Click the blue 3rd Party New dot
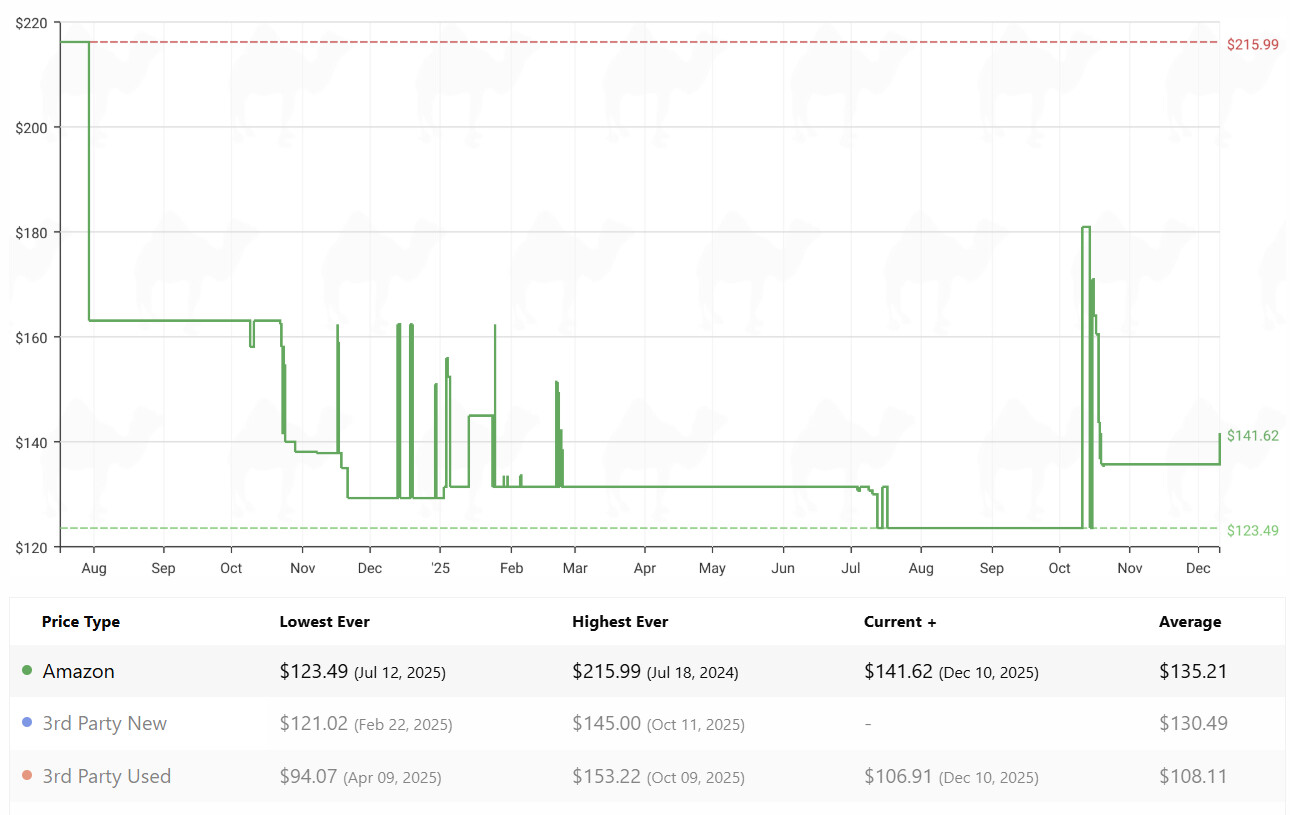Screen dimensions: 1290x815 pos(26,723)
